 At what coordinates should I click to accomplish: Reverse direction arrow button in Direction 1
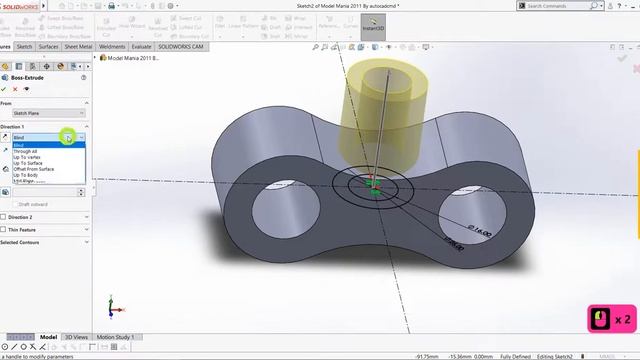coord(5,138)
